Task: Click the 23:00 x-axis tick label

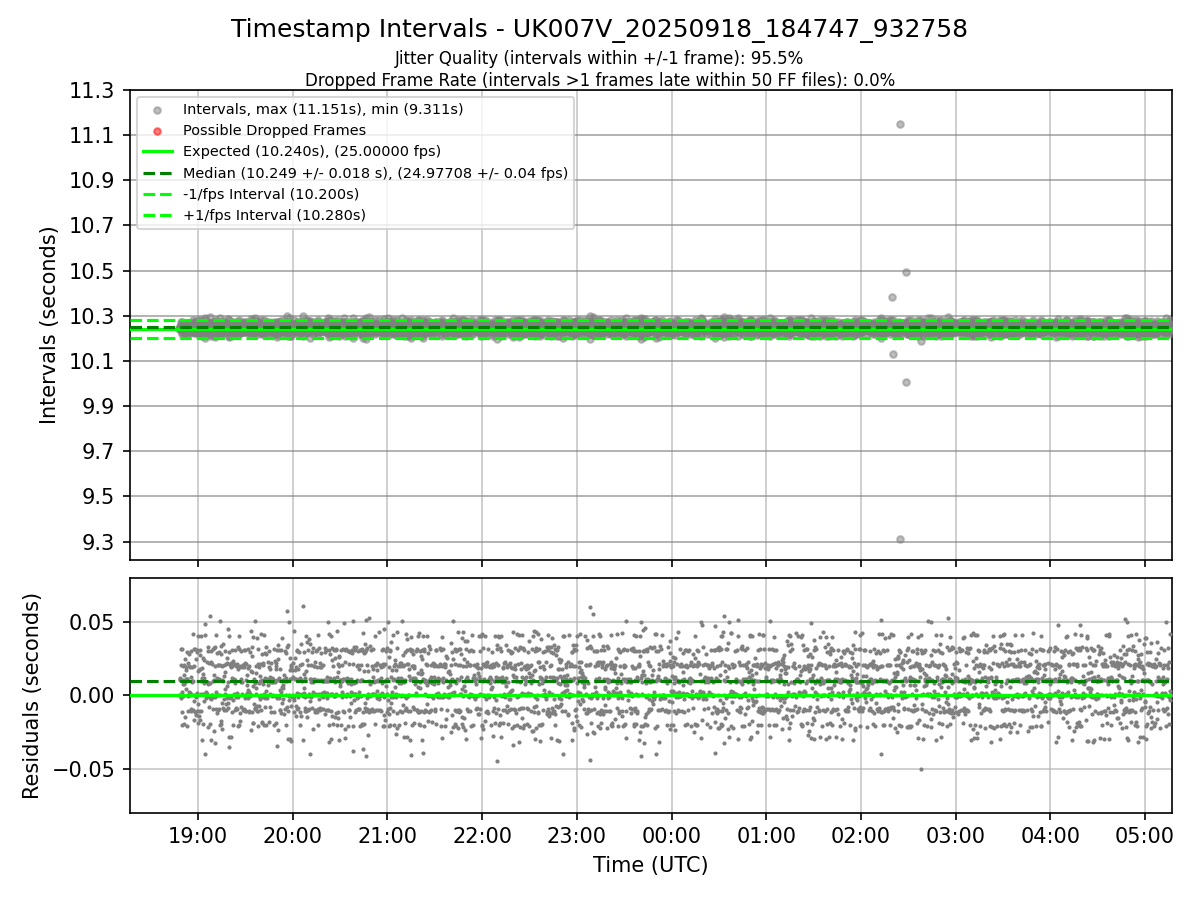Action: click(x=576, y=833)
